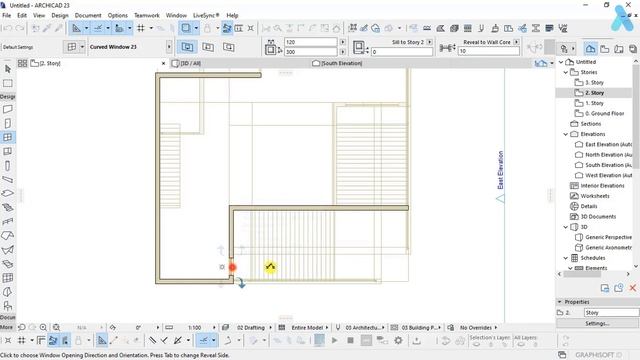Open 0. Ground Floor in navigator

pyautogui.click(x=604, y=113)
